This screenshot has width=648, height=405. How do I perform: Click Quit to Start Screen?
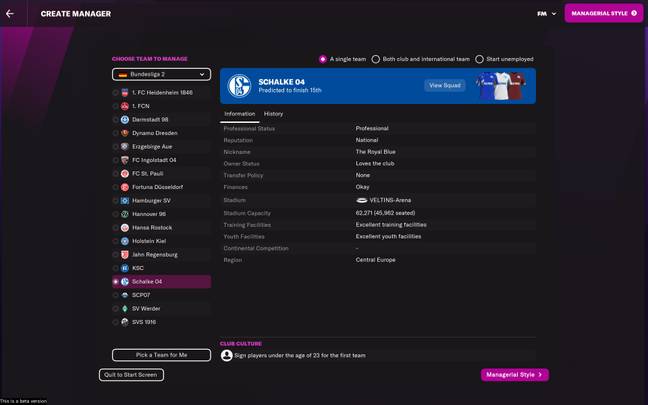[x=131, y=375]
